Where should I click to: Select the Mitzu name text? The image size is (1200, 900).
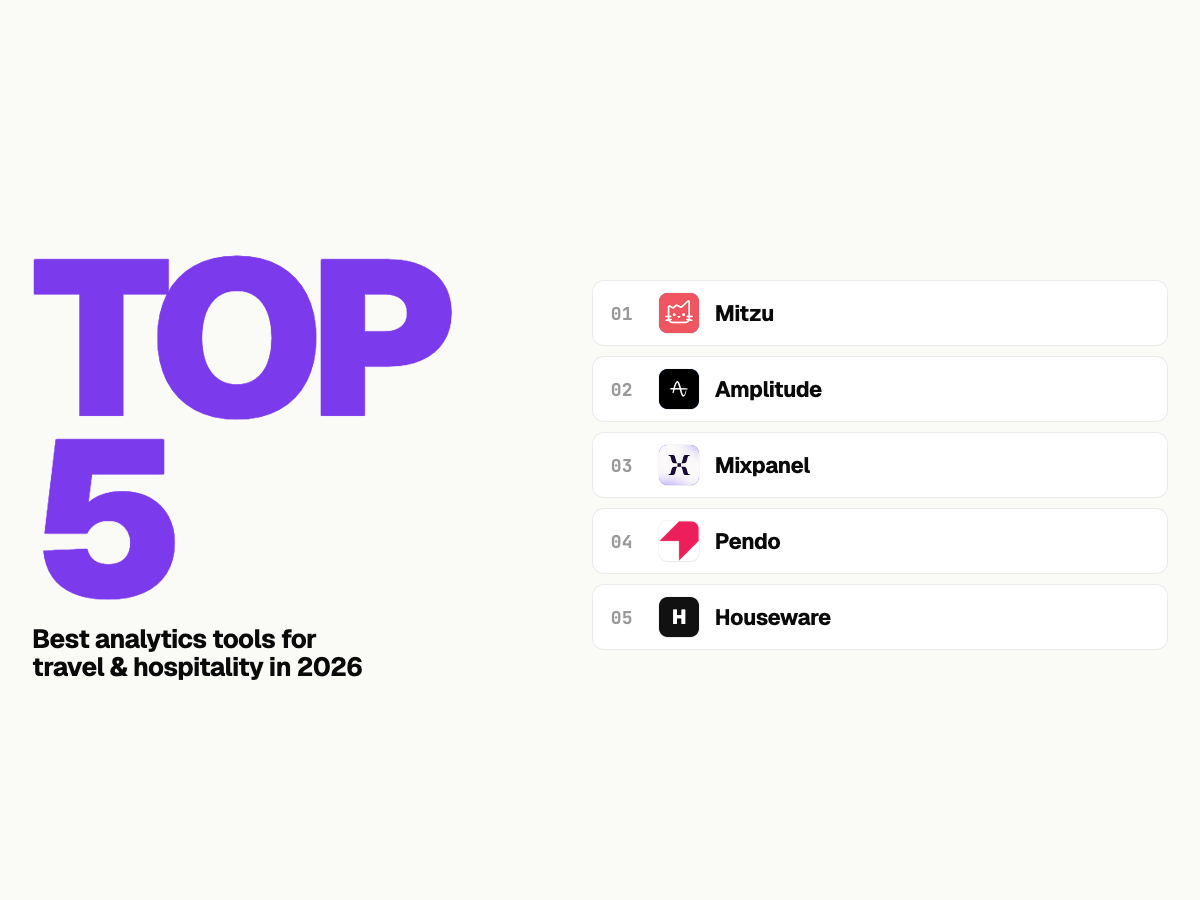point(744,314)
